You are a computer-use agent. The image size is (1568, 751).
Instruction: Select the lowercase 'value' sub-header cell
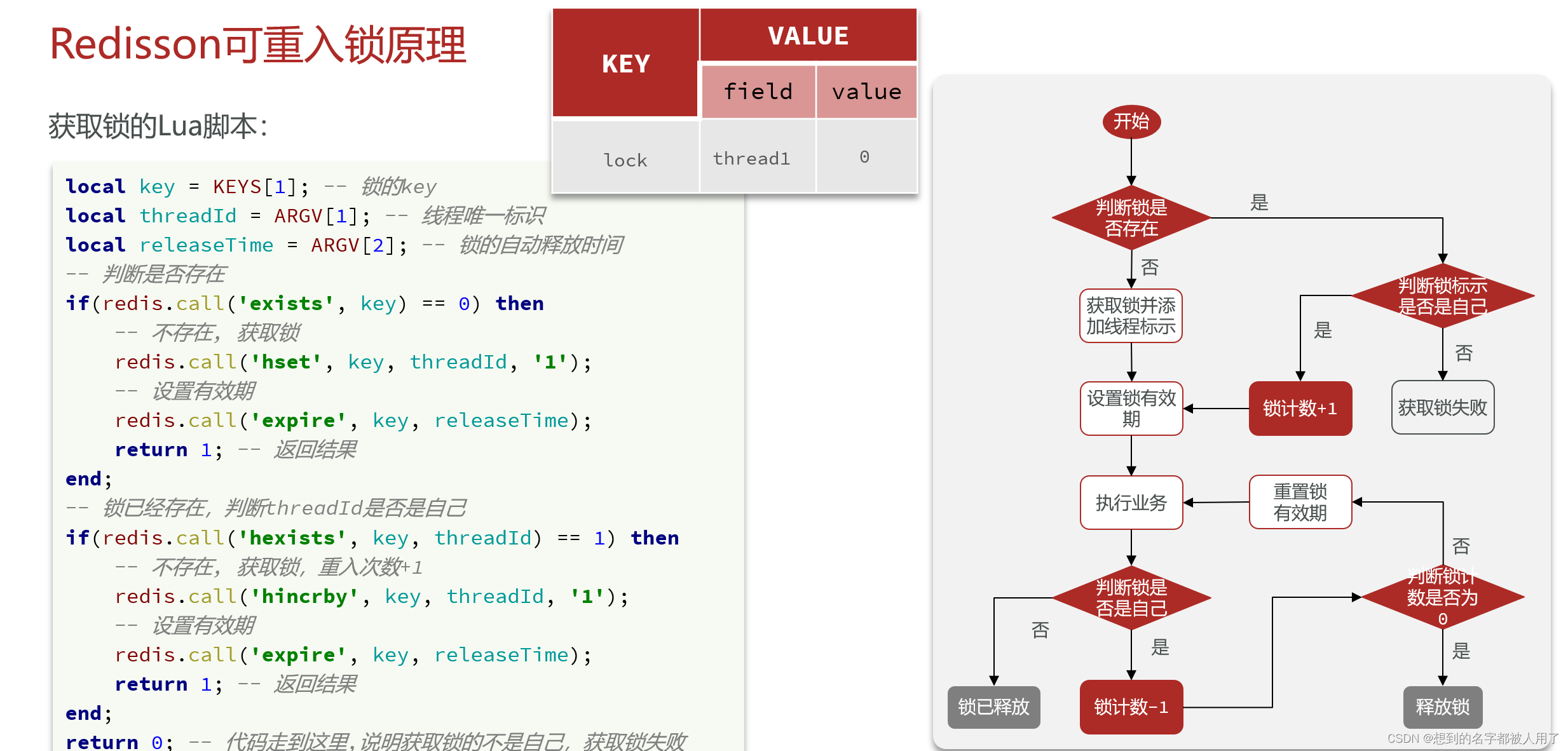(866, 91)
